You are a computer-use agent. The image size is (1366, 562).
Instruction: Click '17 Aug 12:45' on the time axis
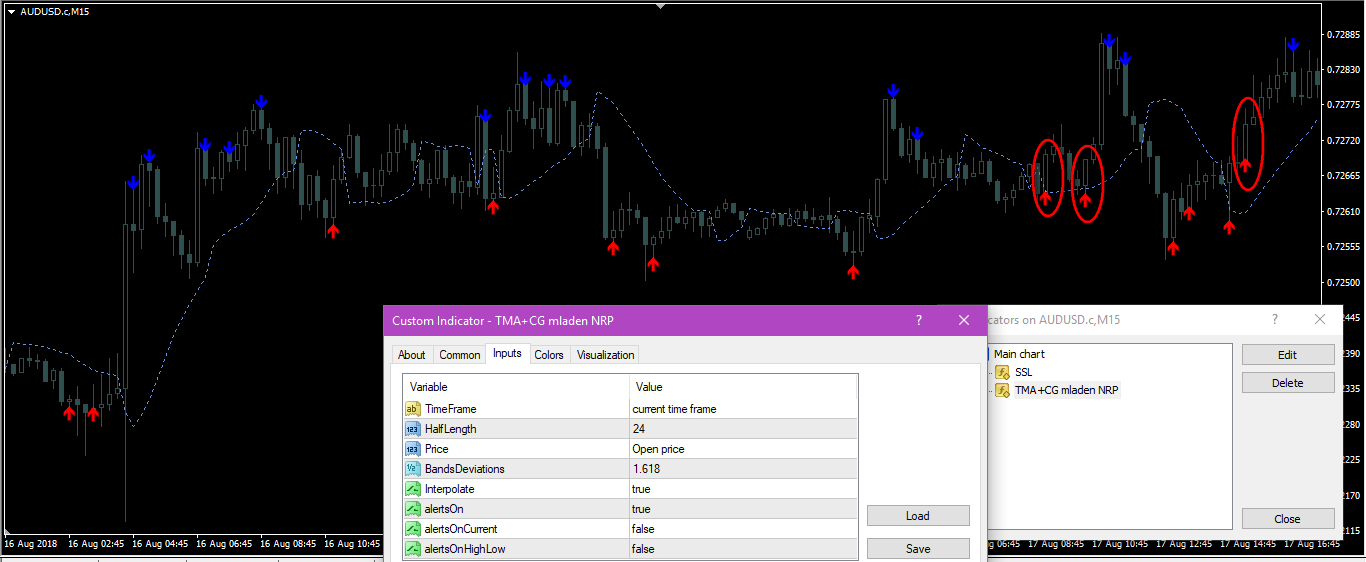(x=1183, y=544)
